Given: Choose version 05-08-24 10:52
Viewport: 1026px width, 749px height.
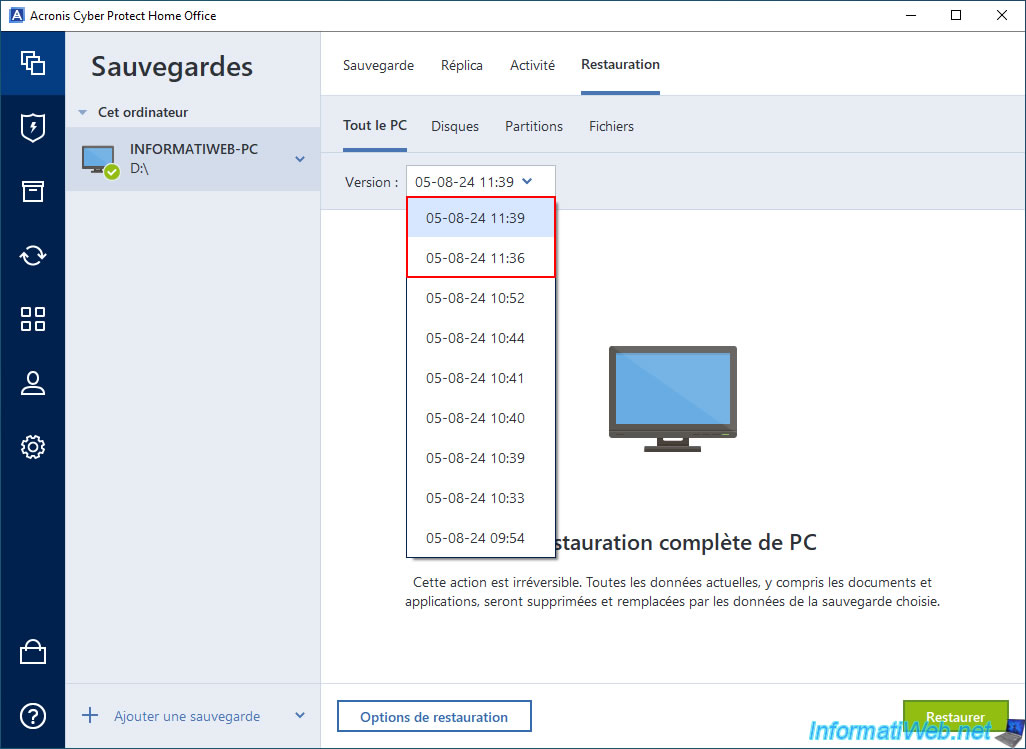Looking at the screenshot, I should [x=481, y=298].
